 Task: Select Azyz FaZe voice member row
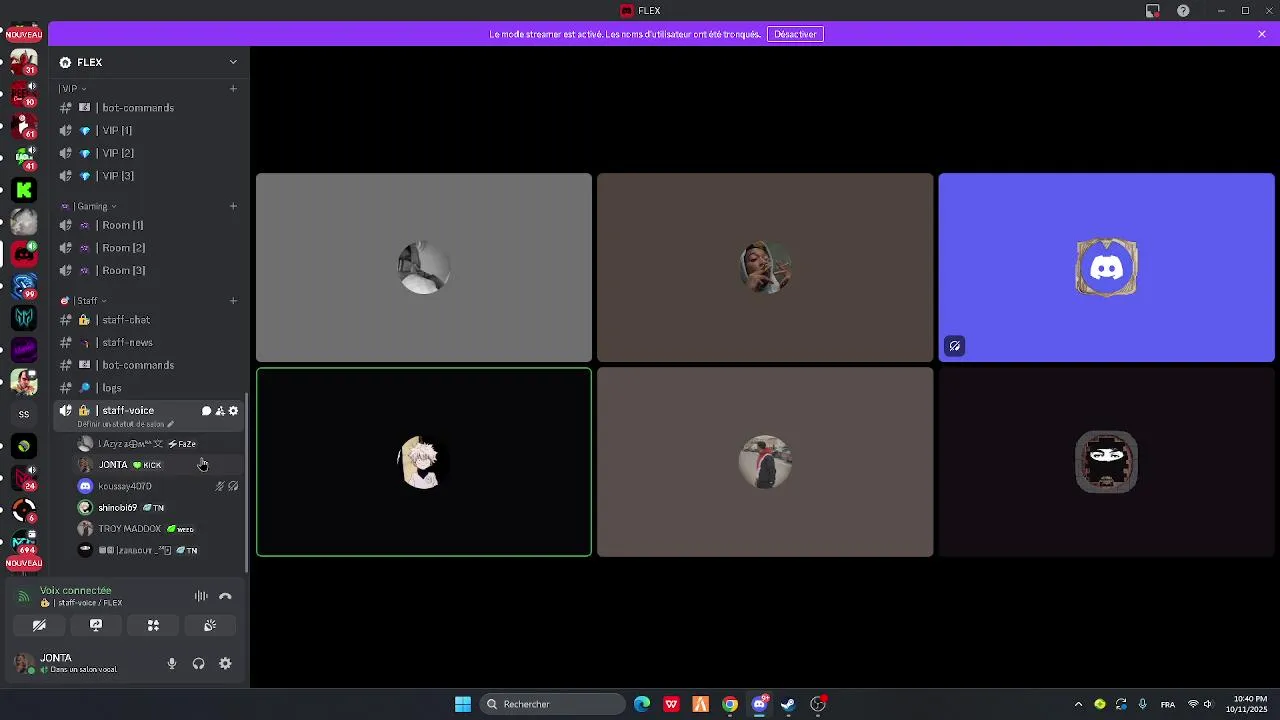(159, 444)
